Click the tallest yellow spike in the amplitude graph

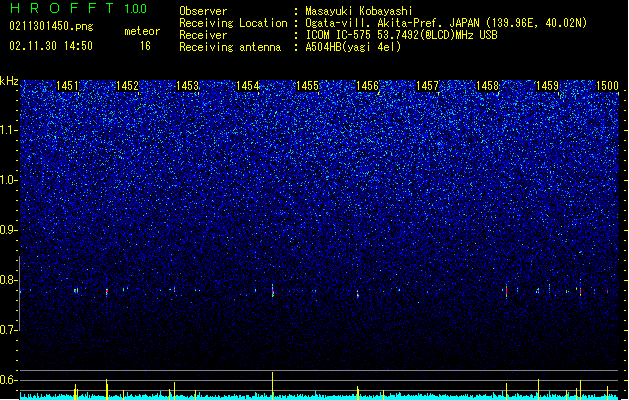273,386
